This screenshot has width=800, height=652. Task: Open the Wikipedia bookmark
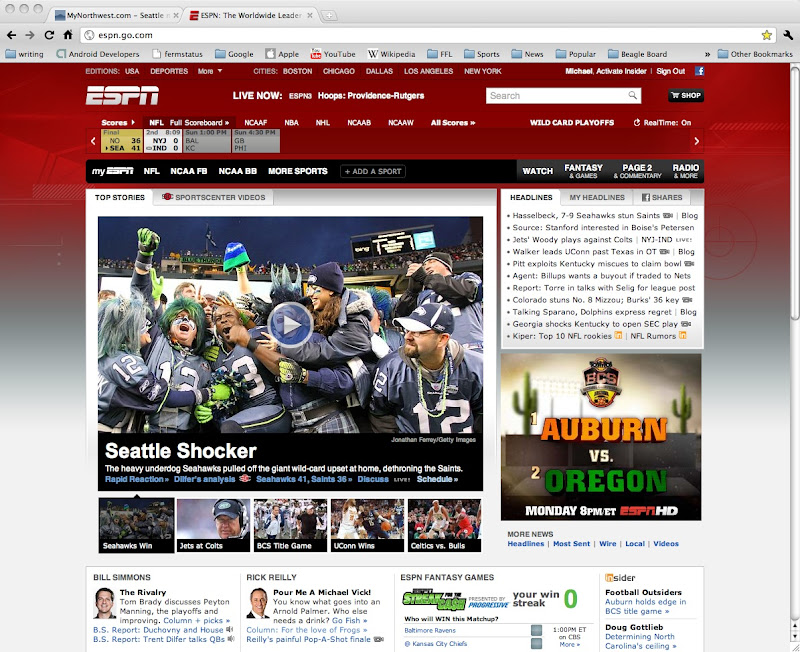tap(391, 54)
